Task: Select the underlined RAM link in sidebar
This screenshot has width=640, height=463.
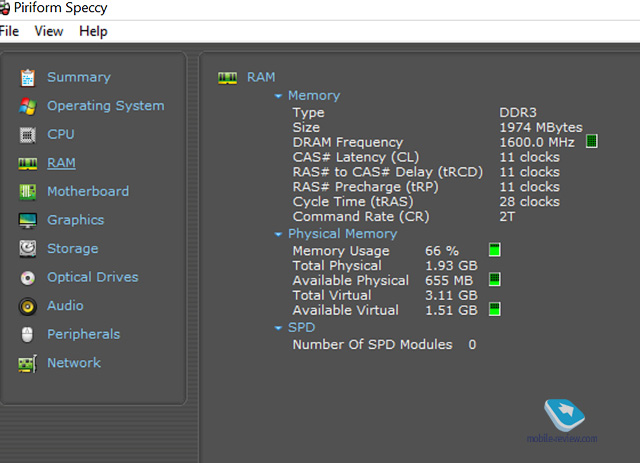Action: (61, 163)
